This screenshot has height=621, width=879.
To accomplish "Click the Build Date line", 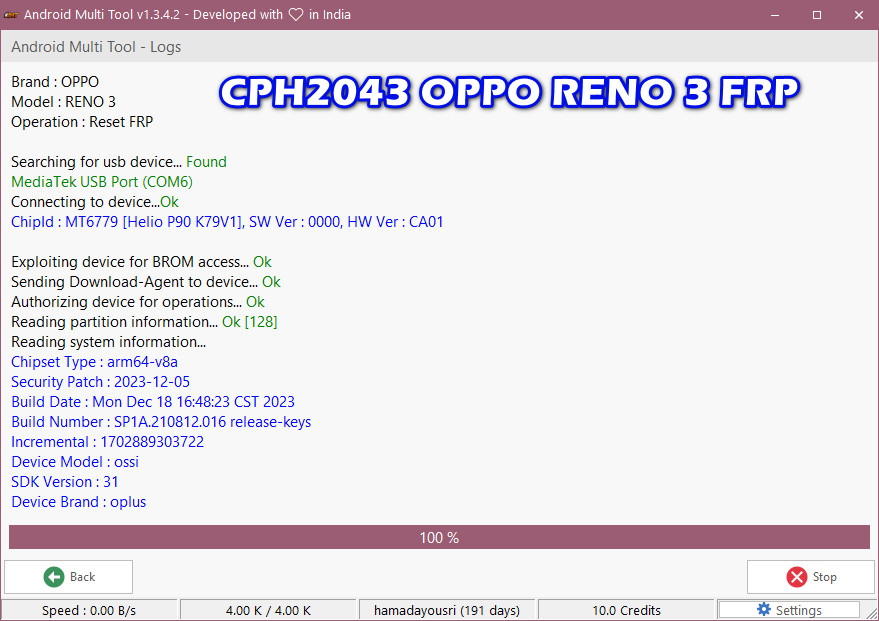I will point(152,402).
